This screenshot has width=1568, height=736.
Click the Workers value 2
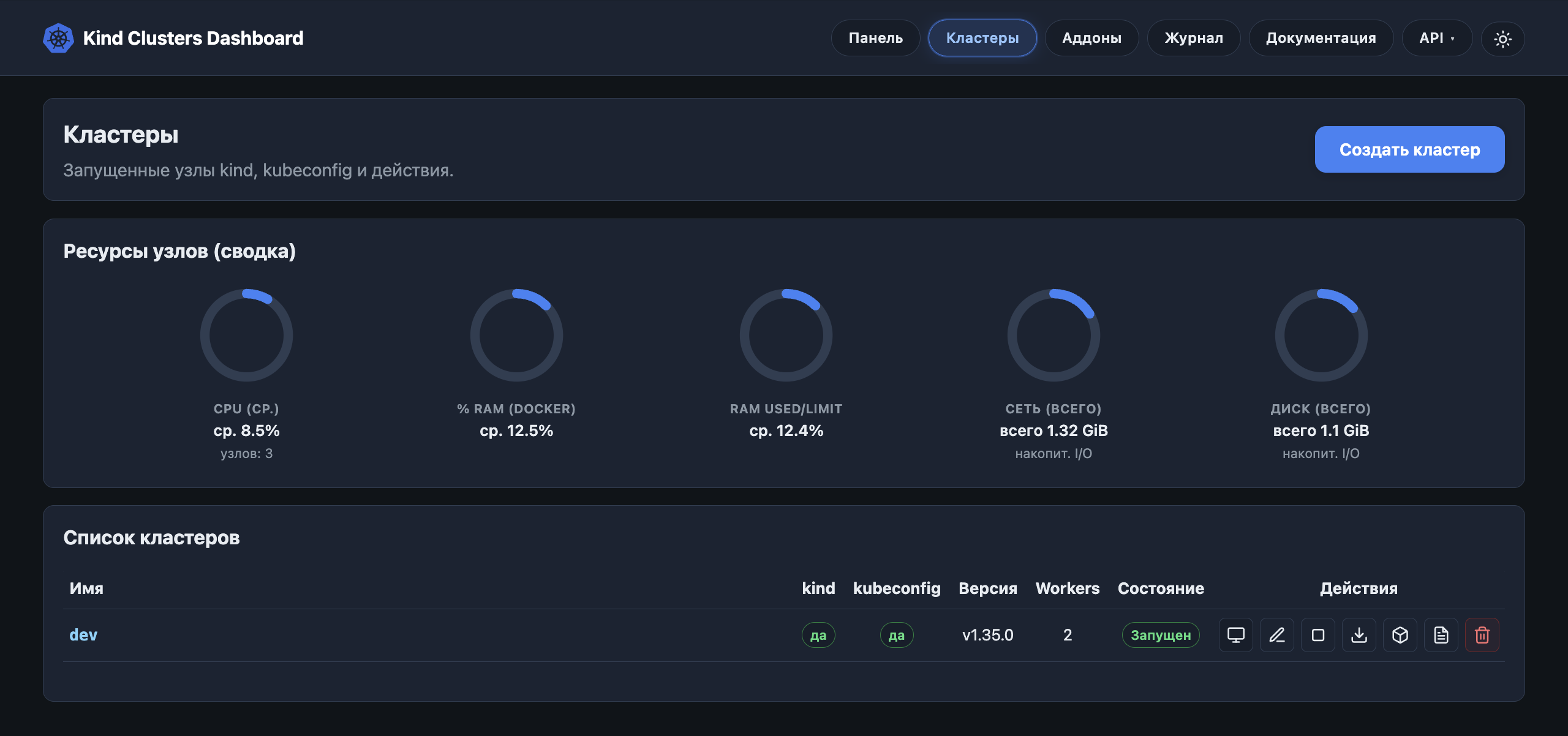click(1068, 635)
